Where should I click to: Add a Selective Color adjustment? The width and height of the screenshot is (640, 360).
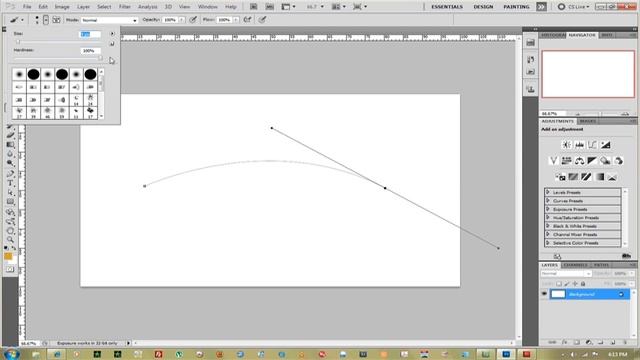click(612, 177)
